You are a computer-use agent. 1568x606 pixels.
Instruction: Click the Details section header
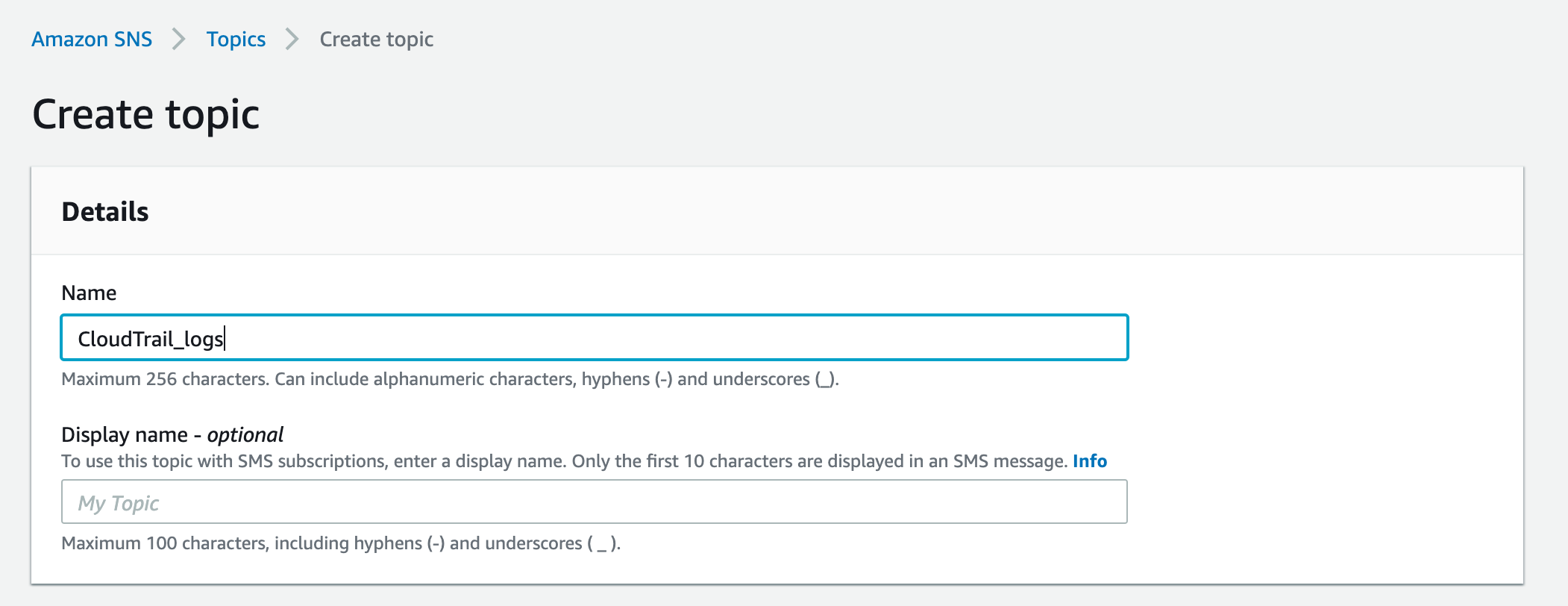[105, 212]
